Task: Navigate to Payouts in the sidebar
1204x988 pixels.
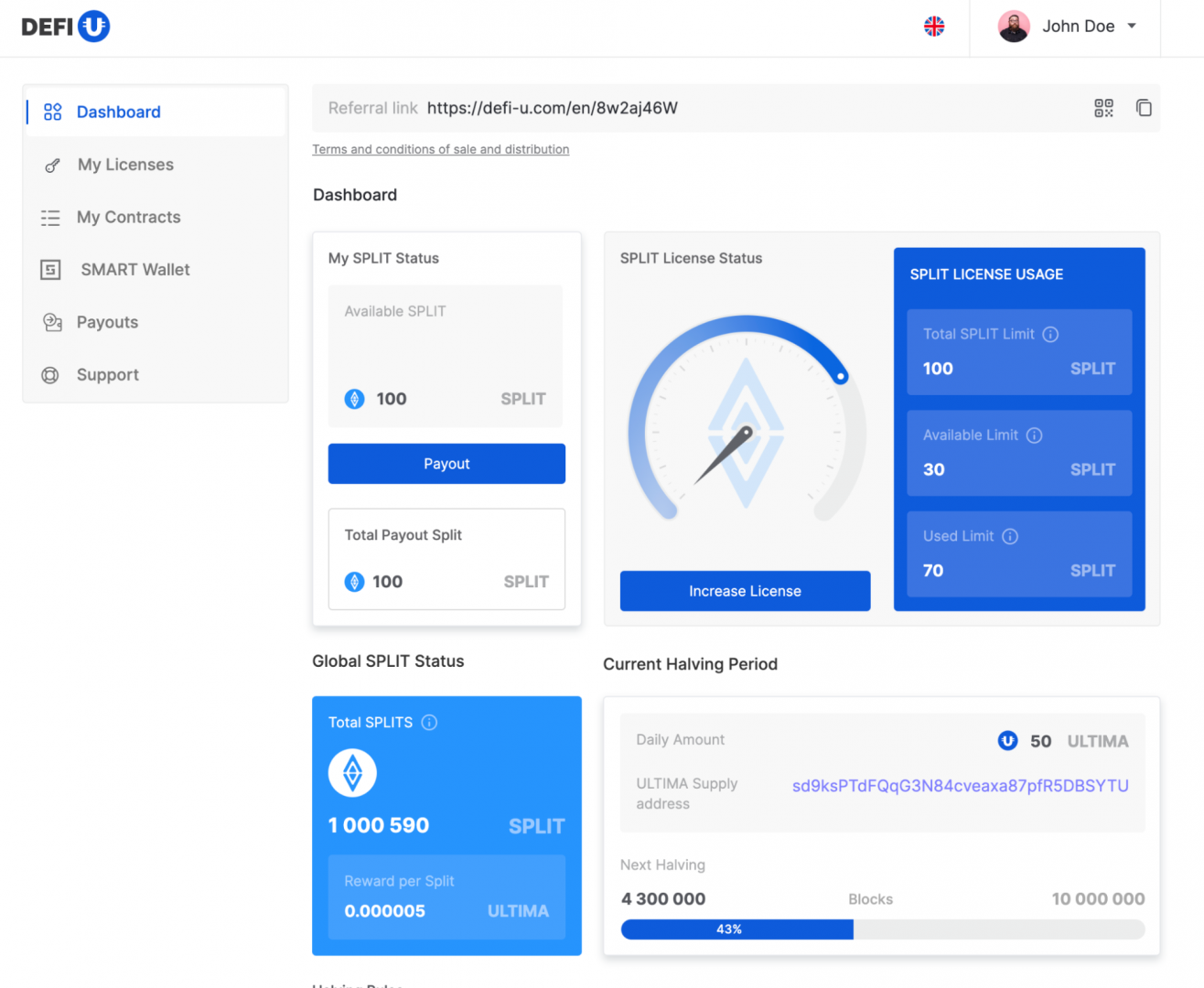Action: pos(107,322)
